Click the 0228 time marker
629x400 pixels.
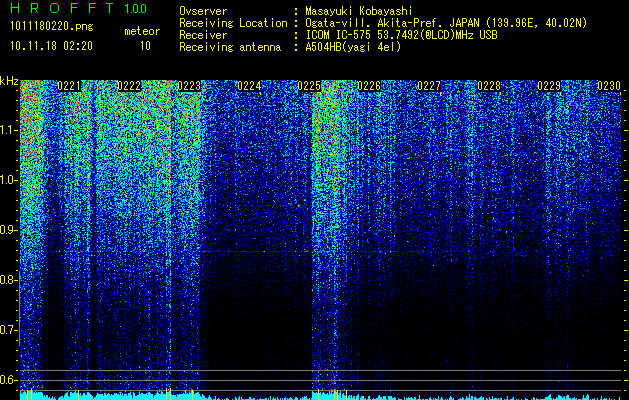(x=489, y=86)
